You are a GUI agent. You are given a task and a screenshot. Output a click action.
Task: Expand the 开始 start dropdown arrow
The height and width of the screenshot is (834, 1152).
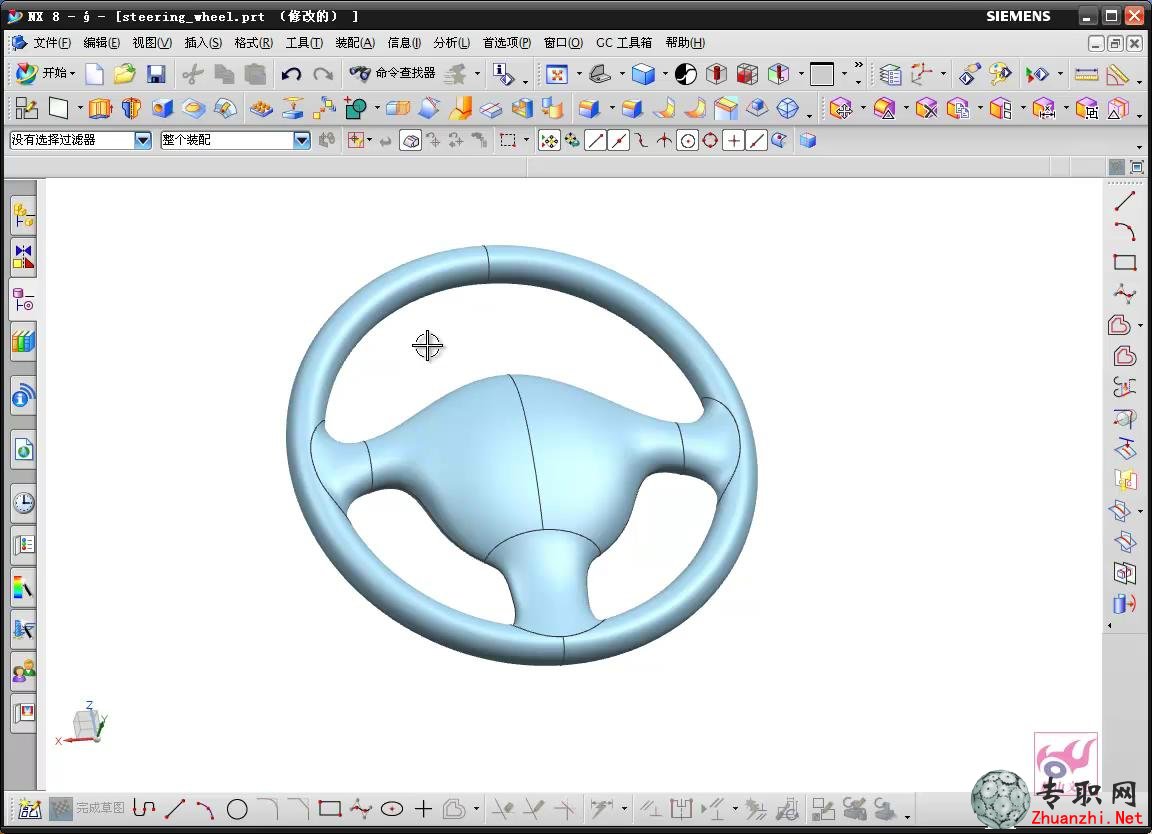[72, 73]
